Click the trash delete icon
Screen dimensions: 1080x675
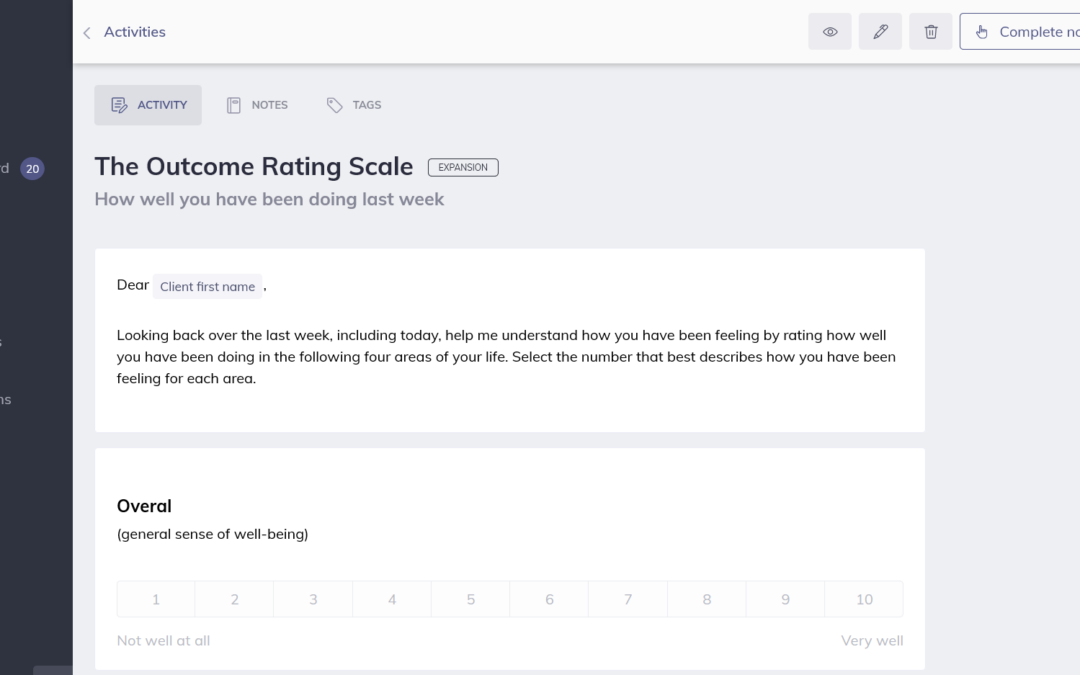[931, 32]
